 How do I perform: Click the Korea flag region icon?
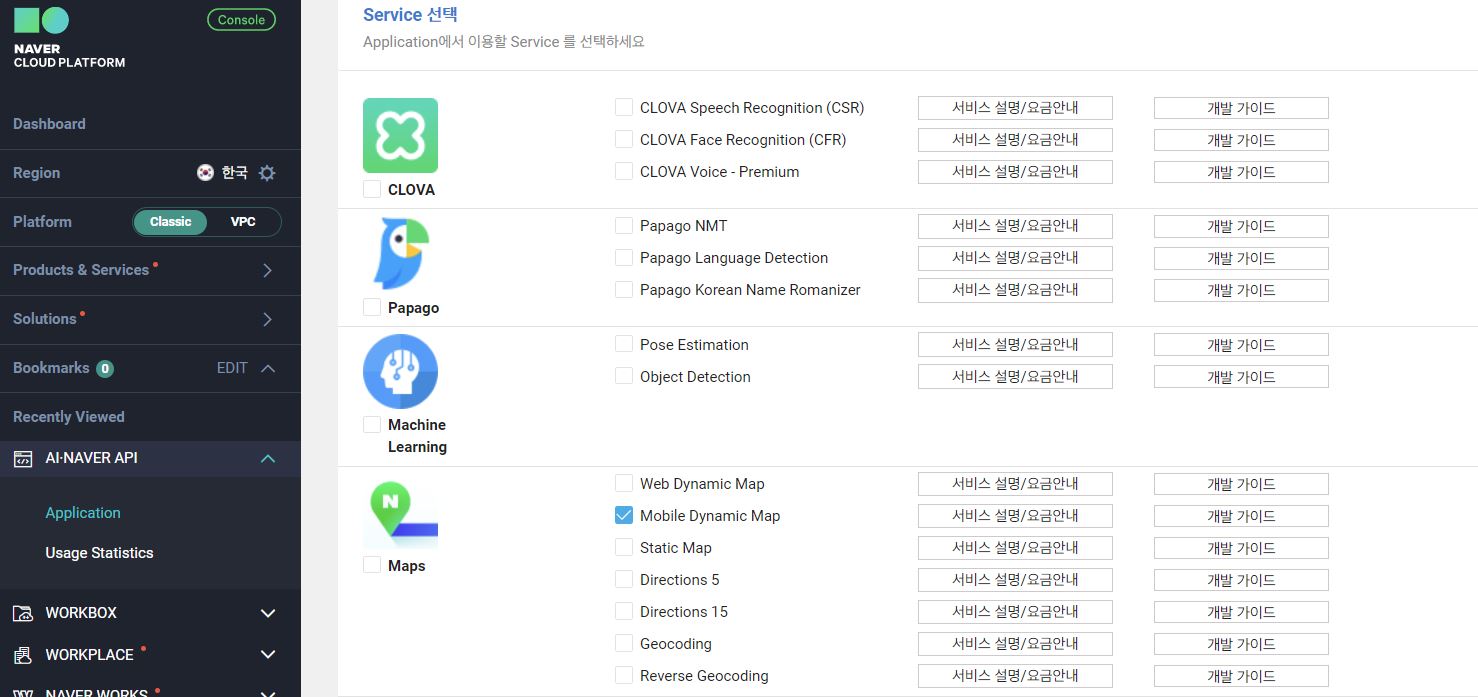205,173
